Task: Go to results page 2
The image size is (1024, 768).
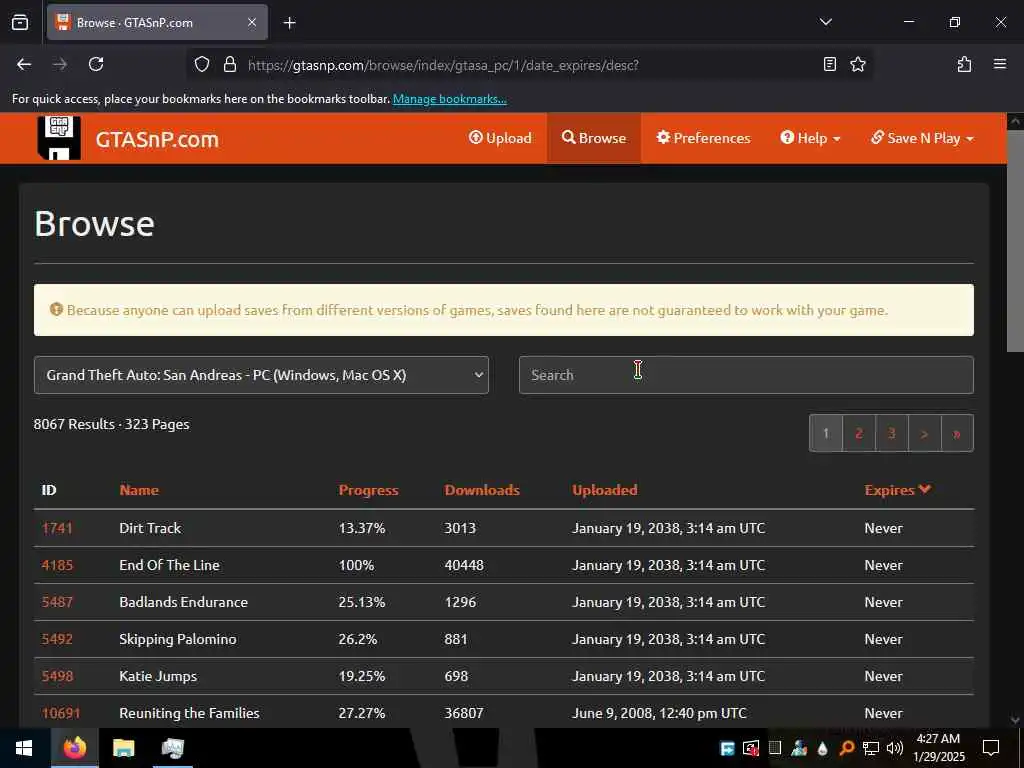Action: [x=859, y=433]
